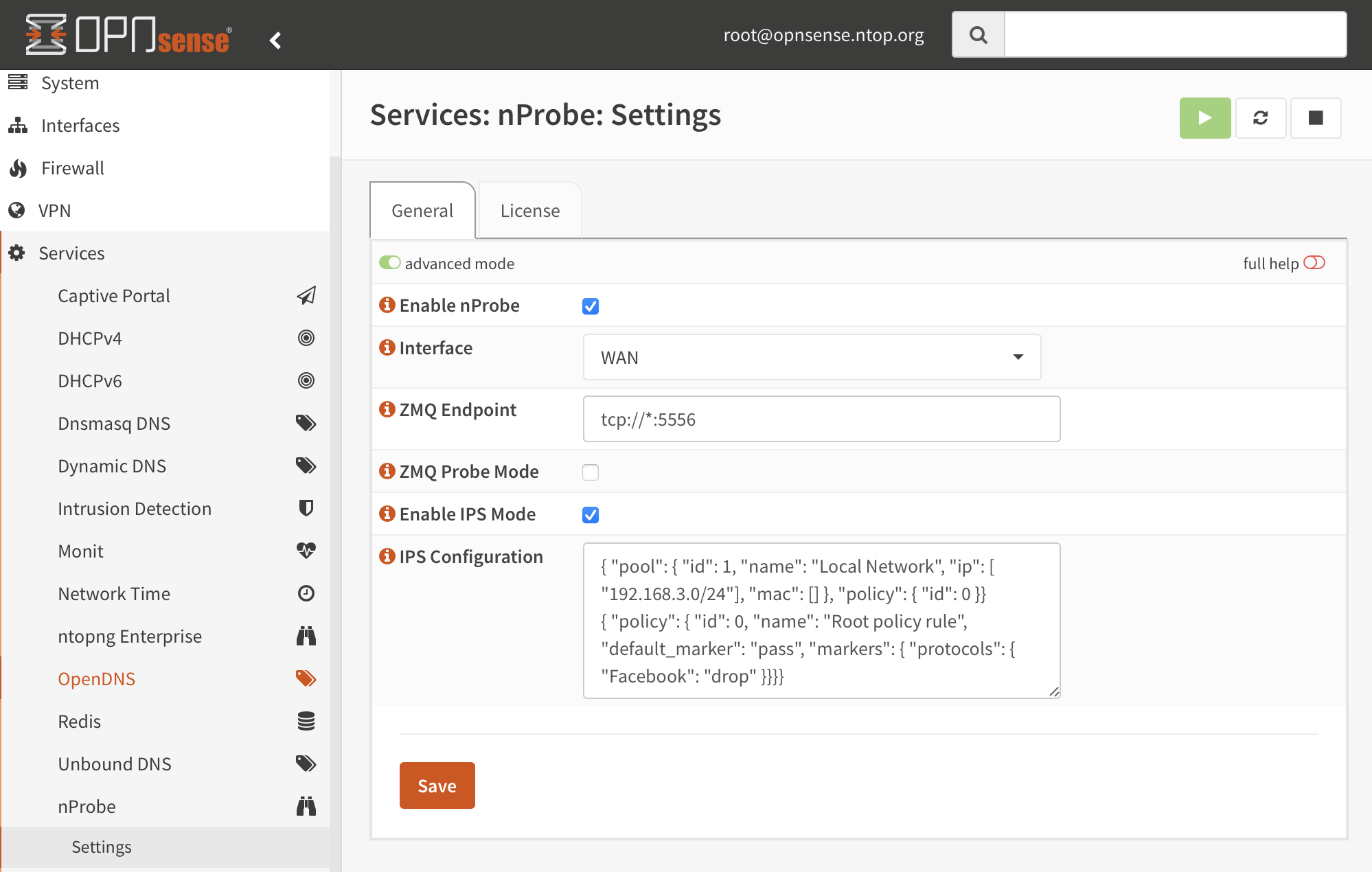
Task: Click the DHCPv6 target icon
Action: click(x=306, y=380)
